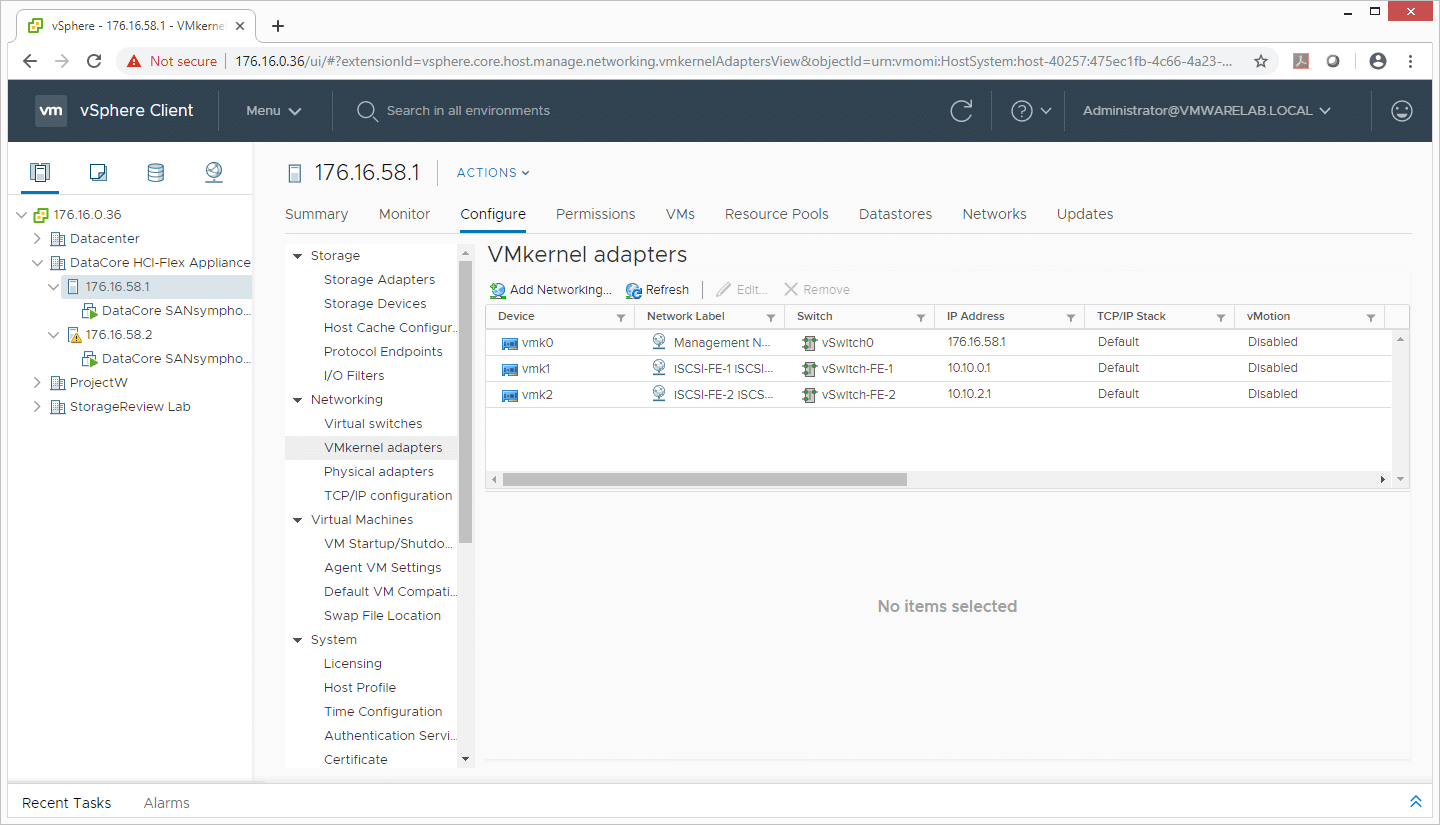Screen dimensions: 1440x825
Task: Select Physical adapters settings item
Action: tap(379, 472)
